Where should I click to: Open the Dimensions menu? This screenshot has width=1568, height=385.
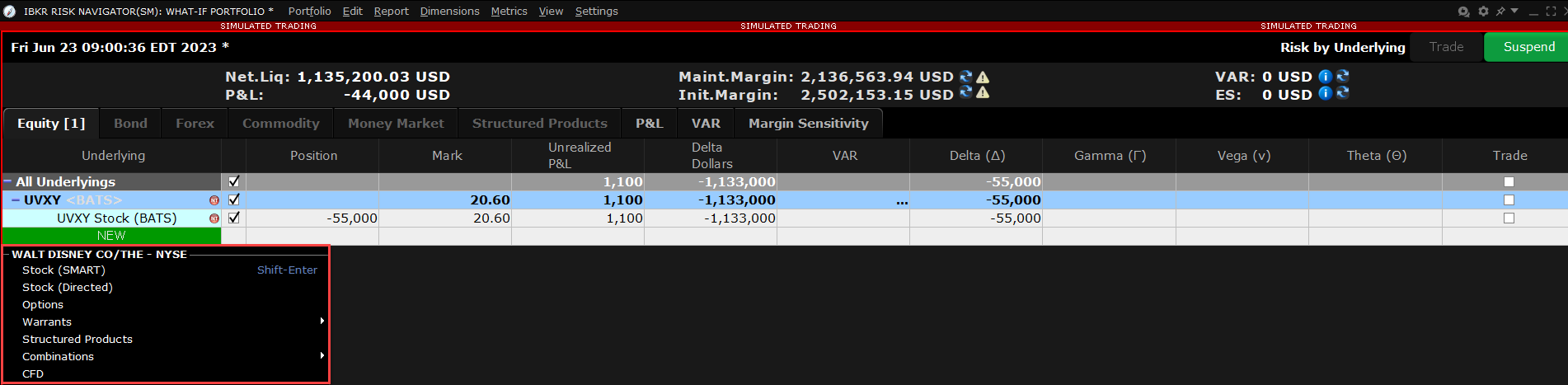click(449, 12)
